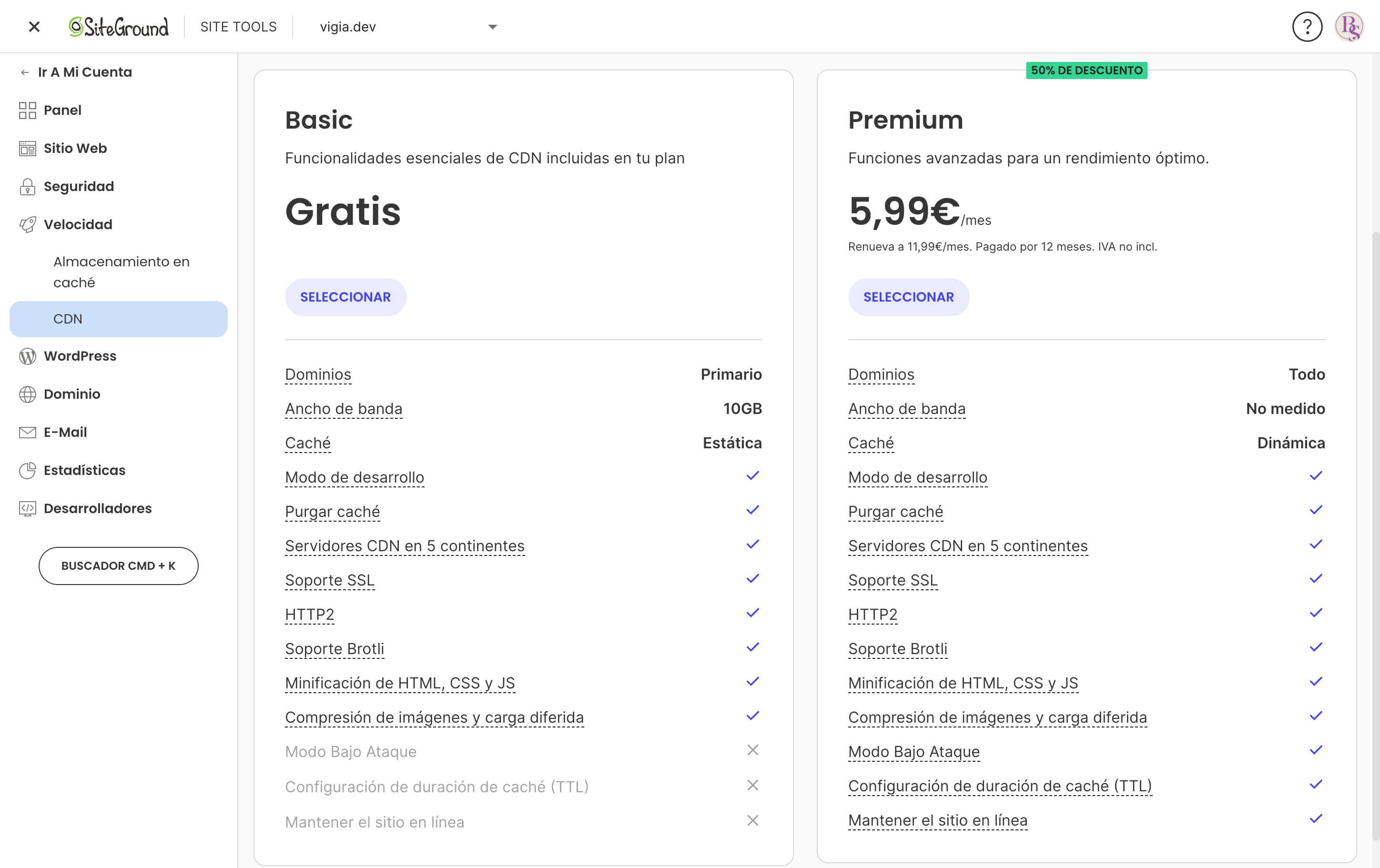Click the help question mark icon
The height and width of the screenshot is (868, 1380).
[x=1307, y=26]
